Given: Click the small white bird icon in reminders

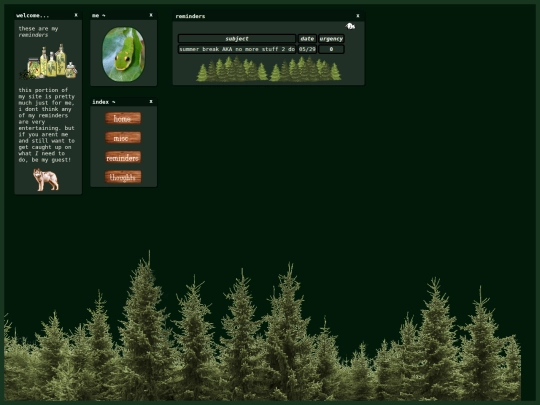Looking at the screenshot, I should click(350, 26).
